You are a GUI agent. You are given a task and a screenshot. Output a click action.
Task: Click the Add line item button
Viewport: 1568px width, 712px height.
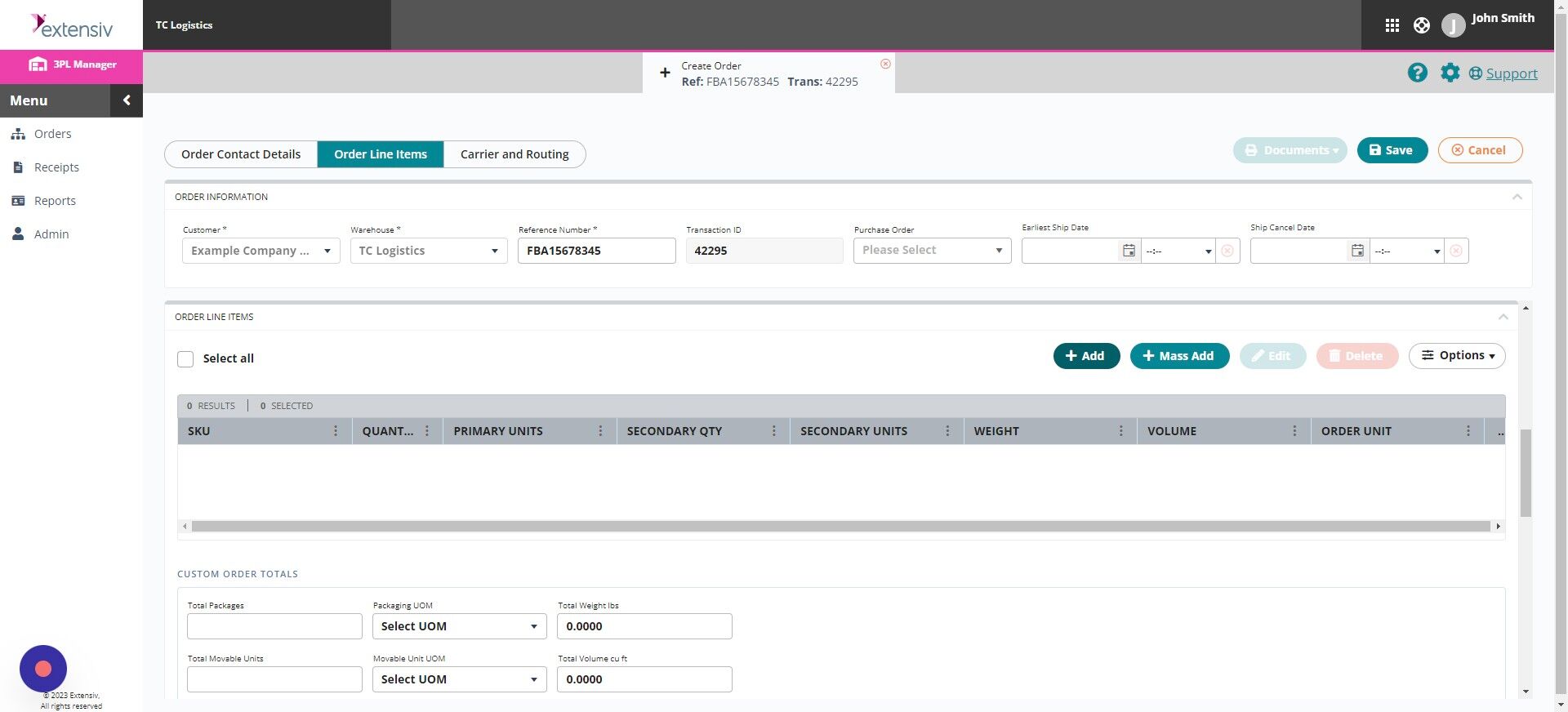(x=1086, y=356)
